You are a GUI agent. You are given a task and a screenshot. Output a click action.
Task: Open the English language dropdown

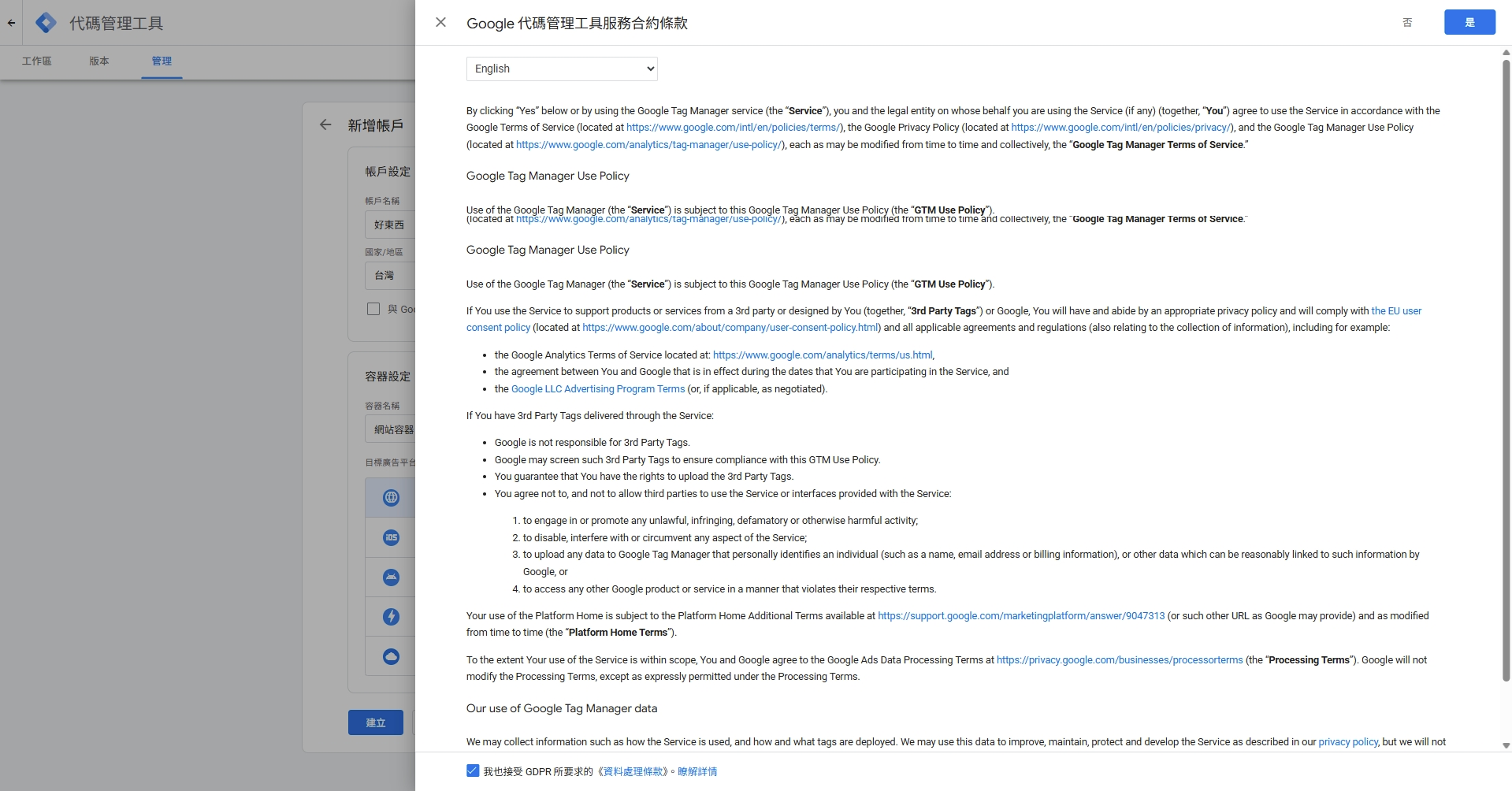[562, 69]
